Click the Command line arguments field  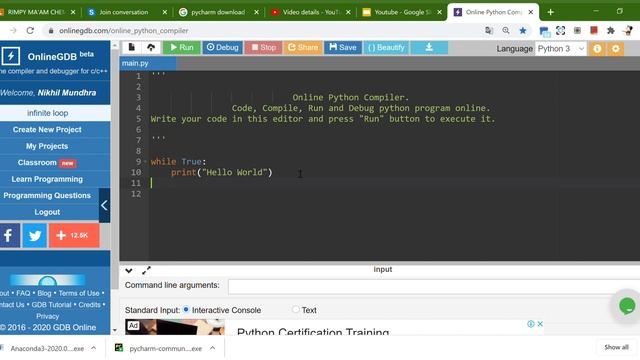pos(433,286)
